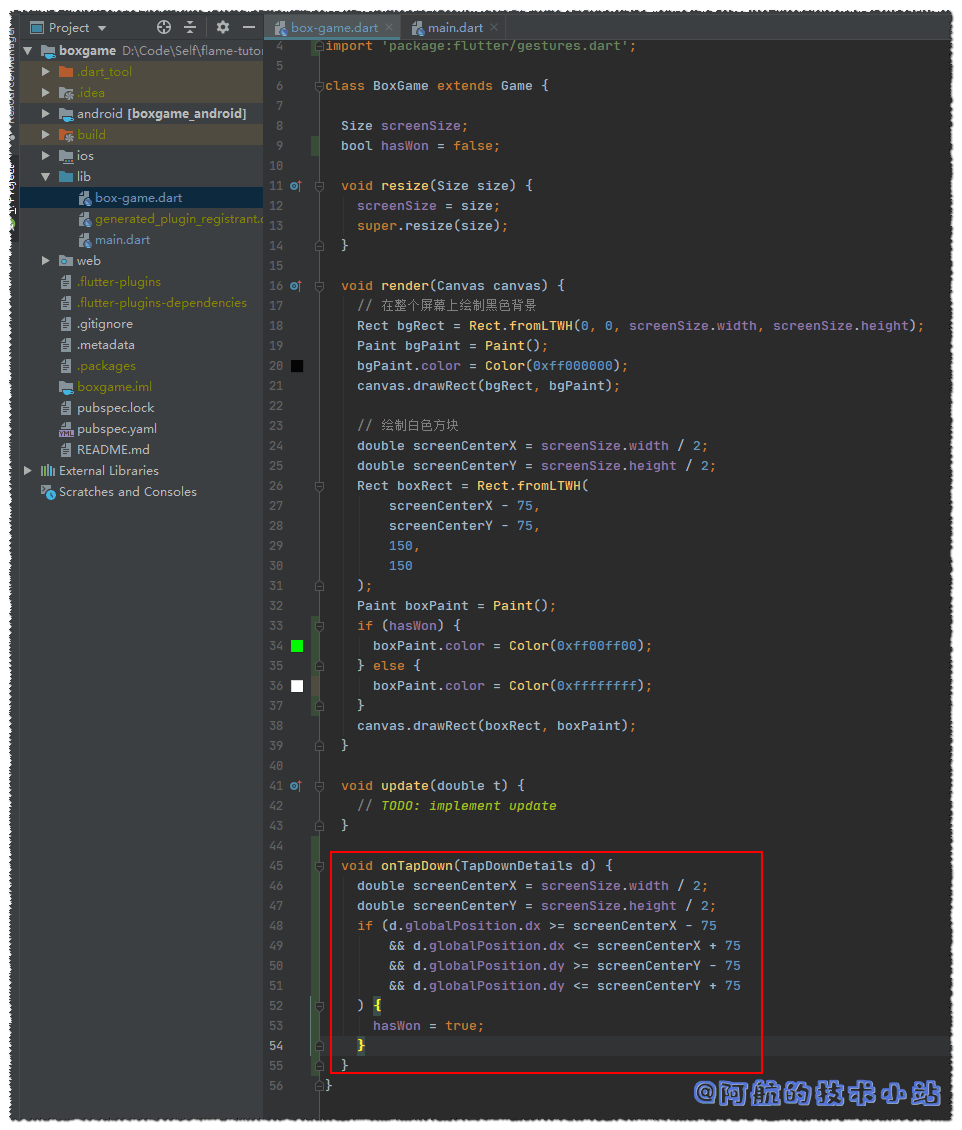Collapse the lib folder

[46, 177]
